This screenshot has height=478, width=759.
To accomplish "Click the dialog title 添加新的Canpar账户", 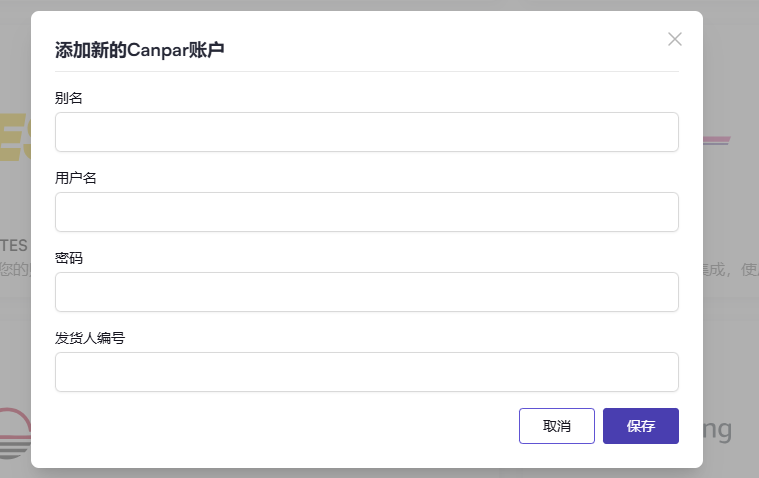I will (x=139, y=50).
